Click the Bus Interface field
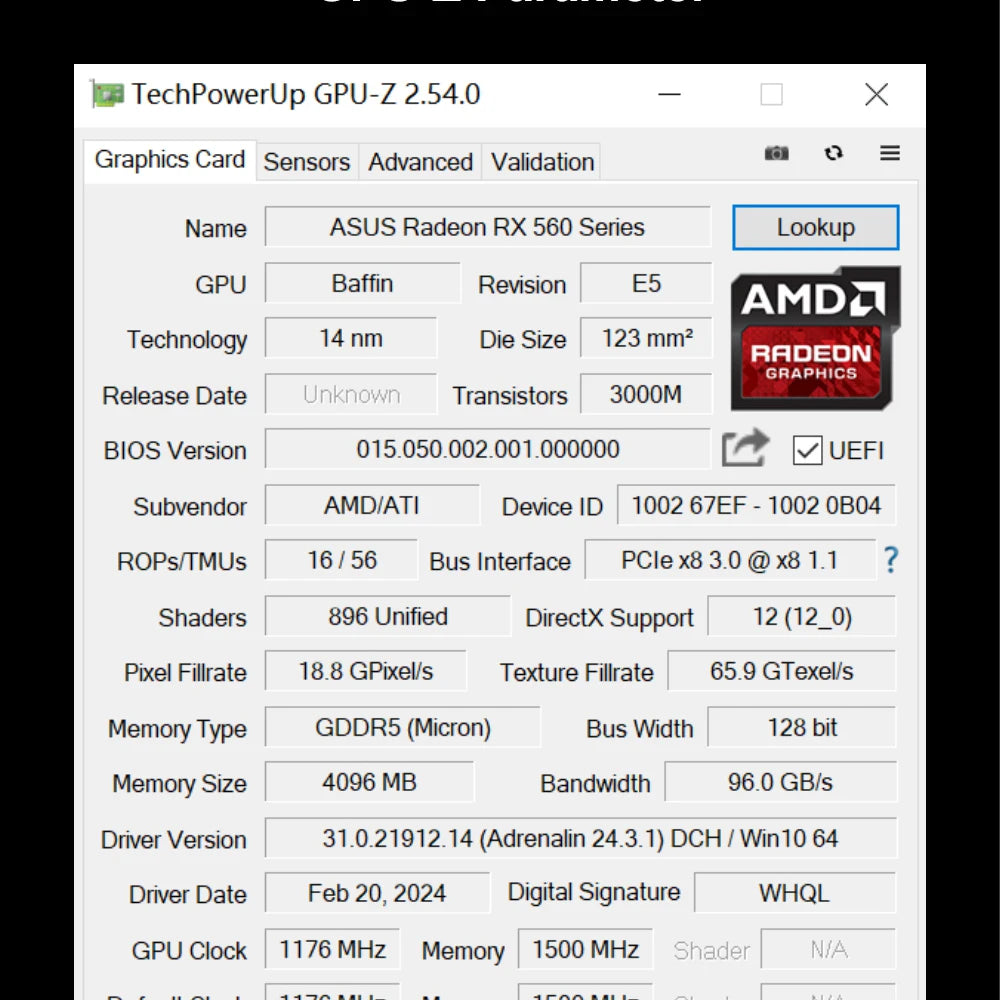This screenshot has width=1000, height=1000. click(x=731, y=561)
